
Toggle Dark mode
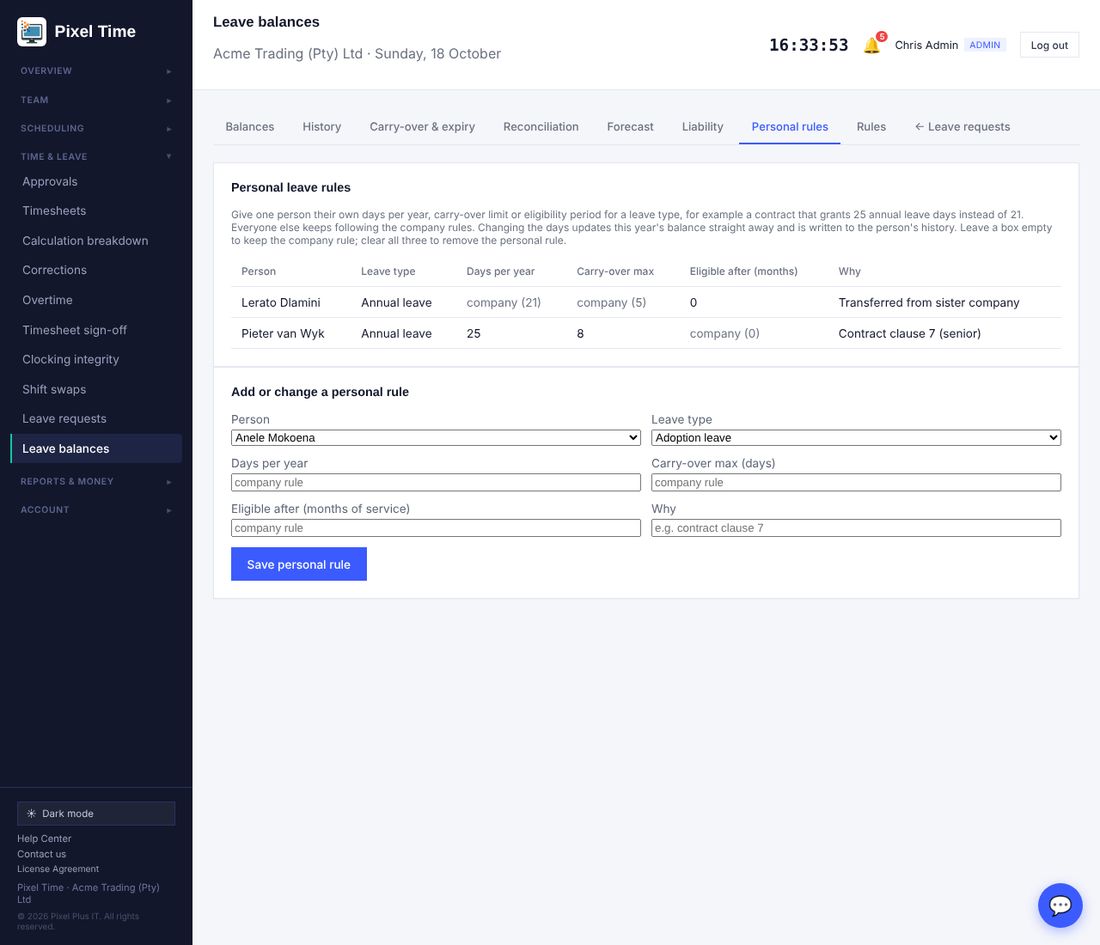pyautogui.click(x=96, y=813)
